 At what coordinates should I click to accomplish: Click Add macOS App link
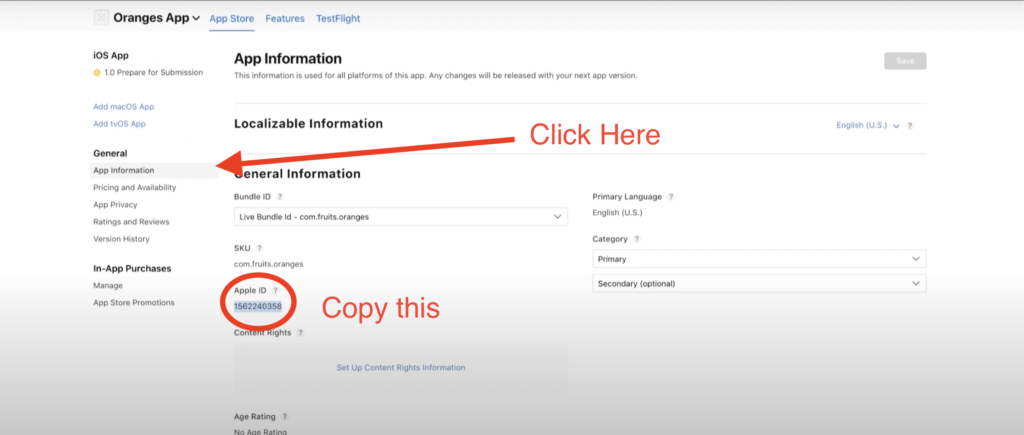coord(123,106)
